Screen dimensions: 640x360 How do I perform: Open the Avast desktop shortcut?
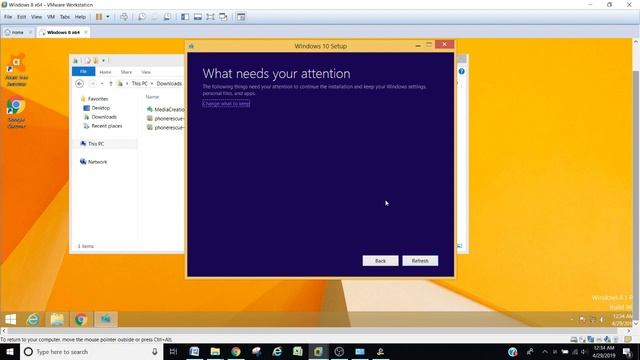[x=16, y=70]
